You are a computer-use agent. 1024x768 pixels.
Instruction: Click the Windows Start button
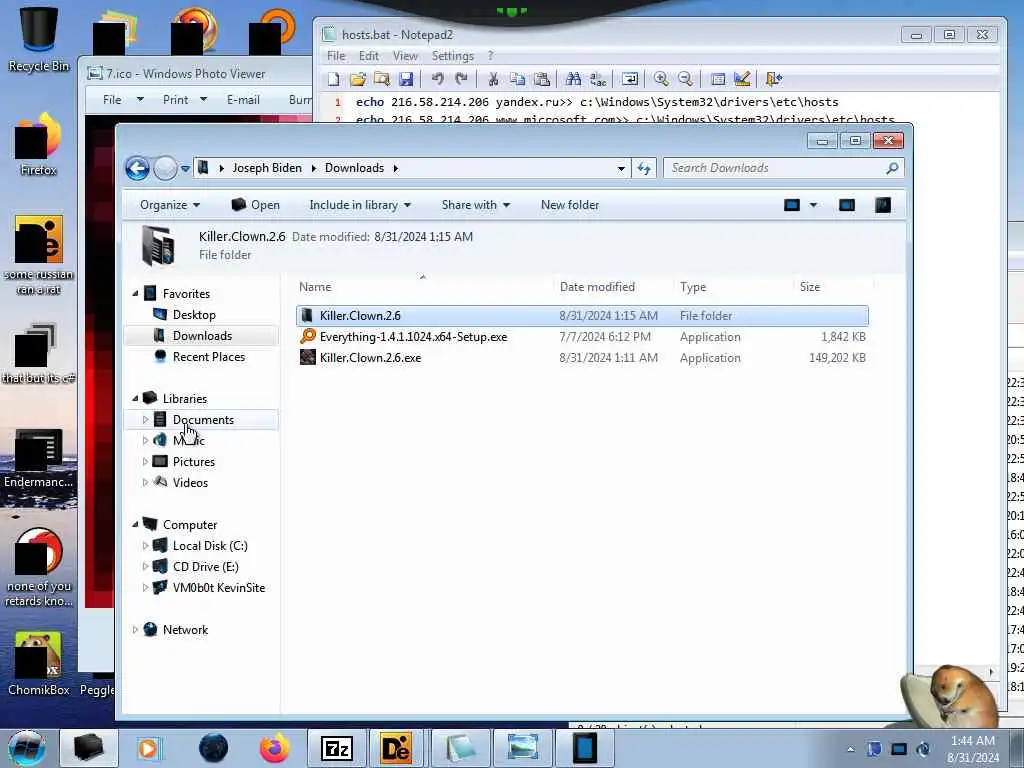click(27, 748)
